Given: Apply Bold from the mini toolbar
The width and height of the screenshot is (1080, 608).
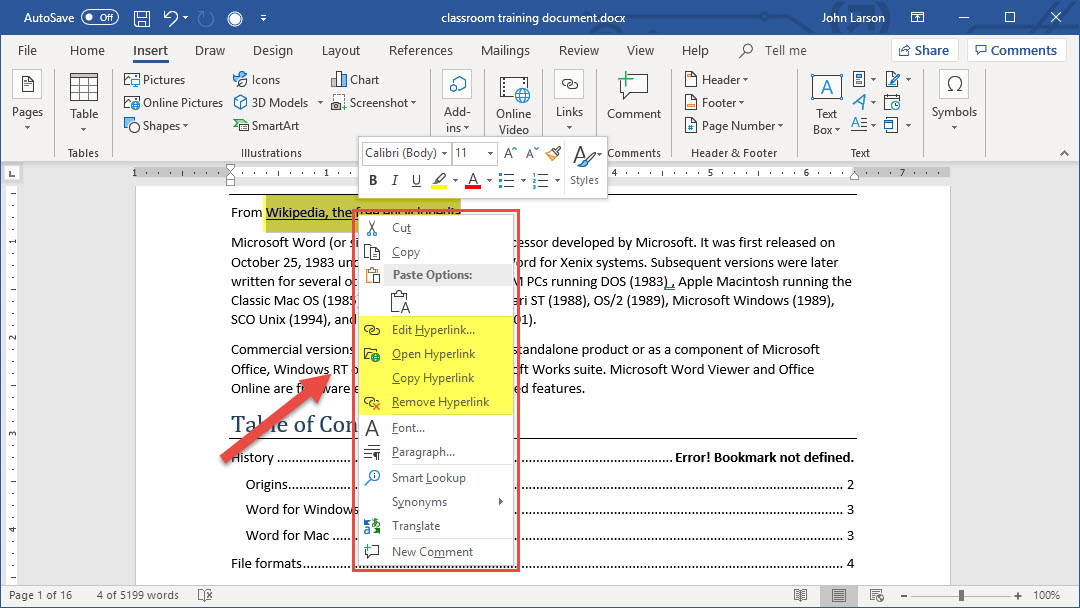Looking at the screenshot, I should tap(373, 181).
